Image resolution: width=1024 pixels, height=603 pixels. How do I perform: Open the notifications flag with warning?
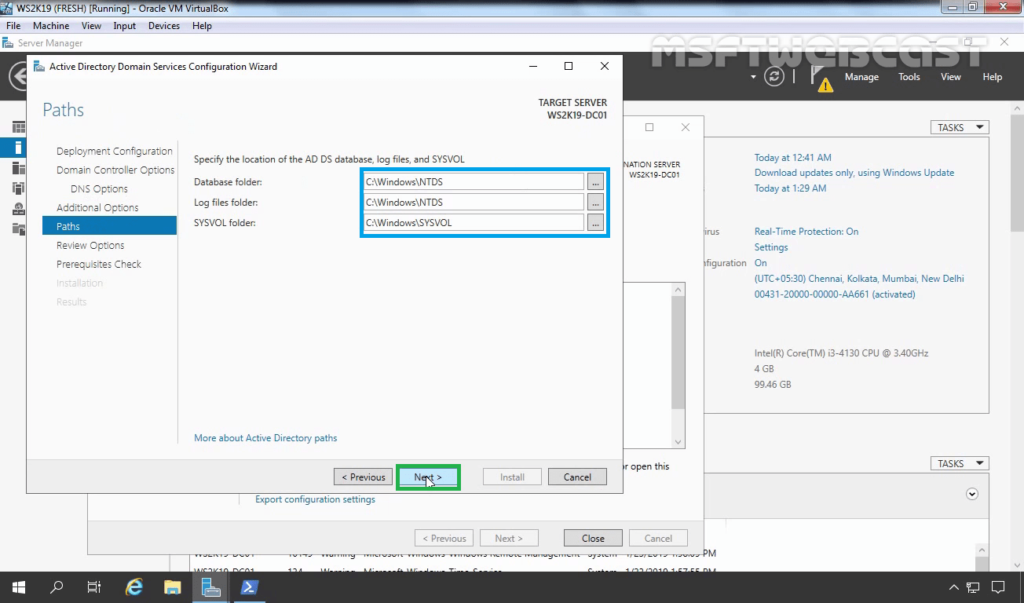coord(820,78)
